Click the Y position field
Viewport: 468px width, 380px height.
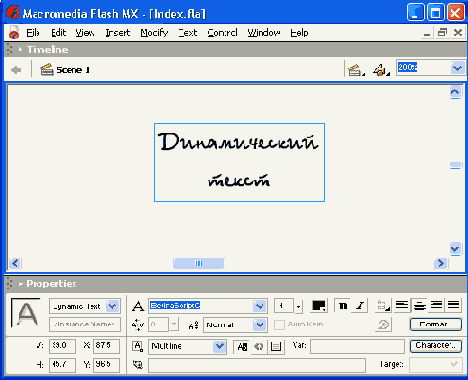(106, 365)
